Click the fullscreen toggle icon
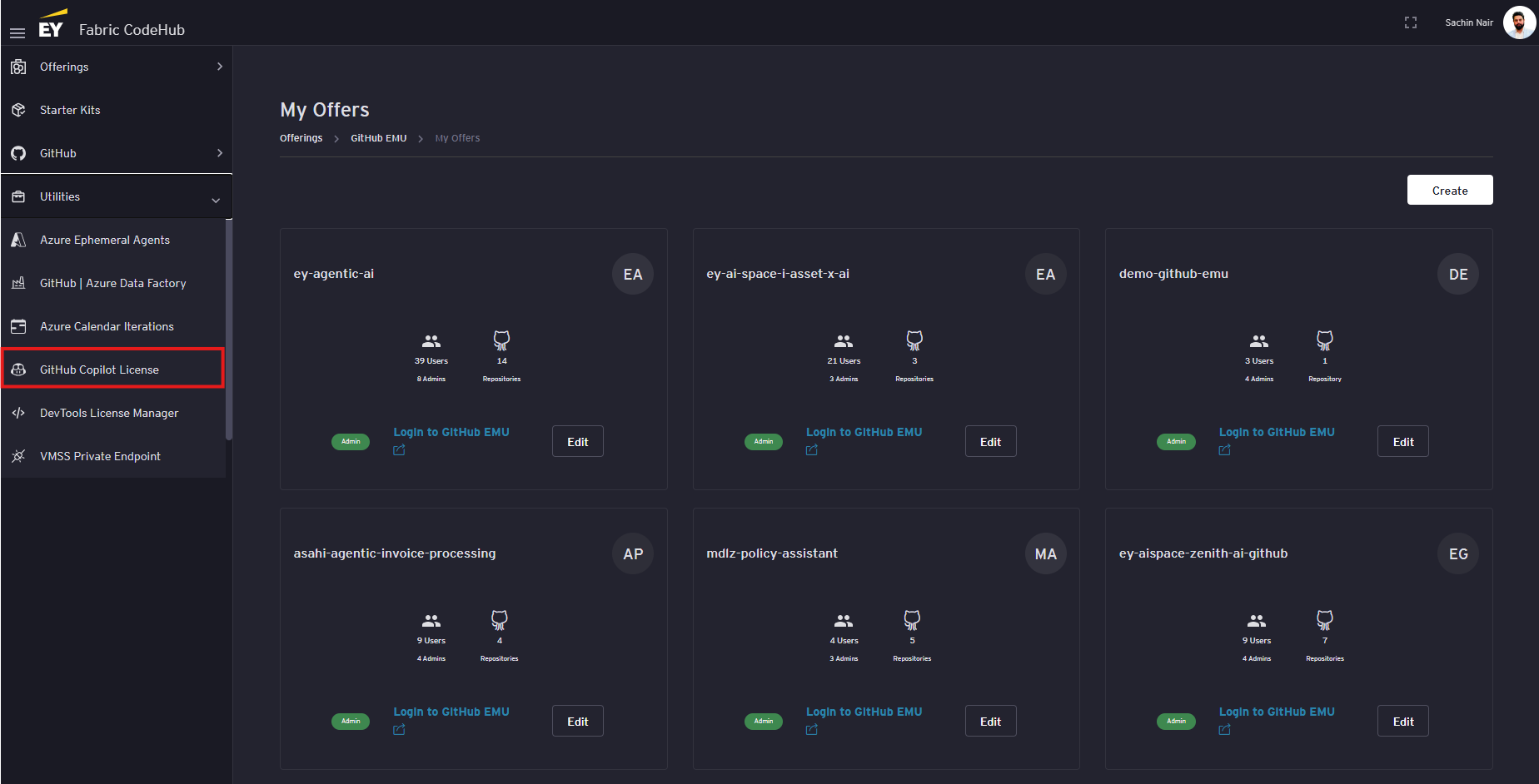1539x784 pixels. point(1410,22)
